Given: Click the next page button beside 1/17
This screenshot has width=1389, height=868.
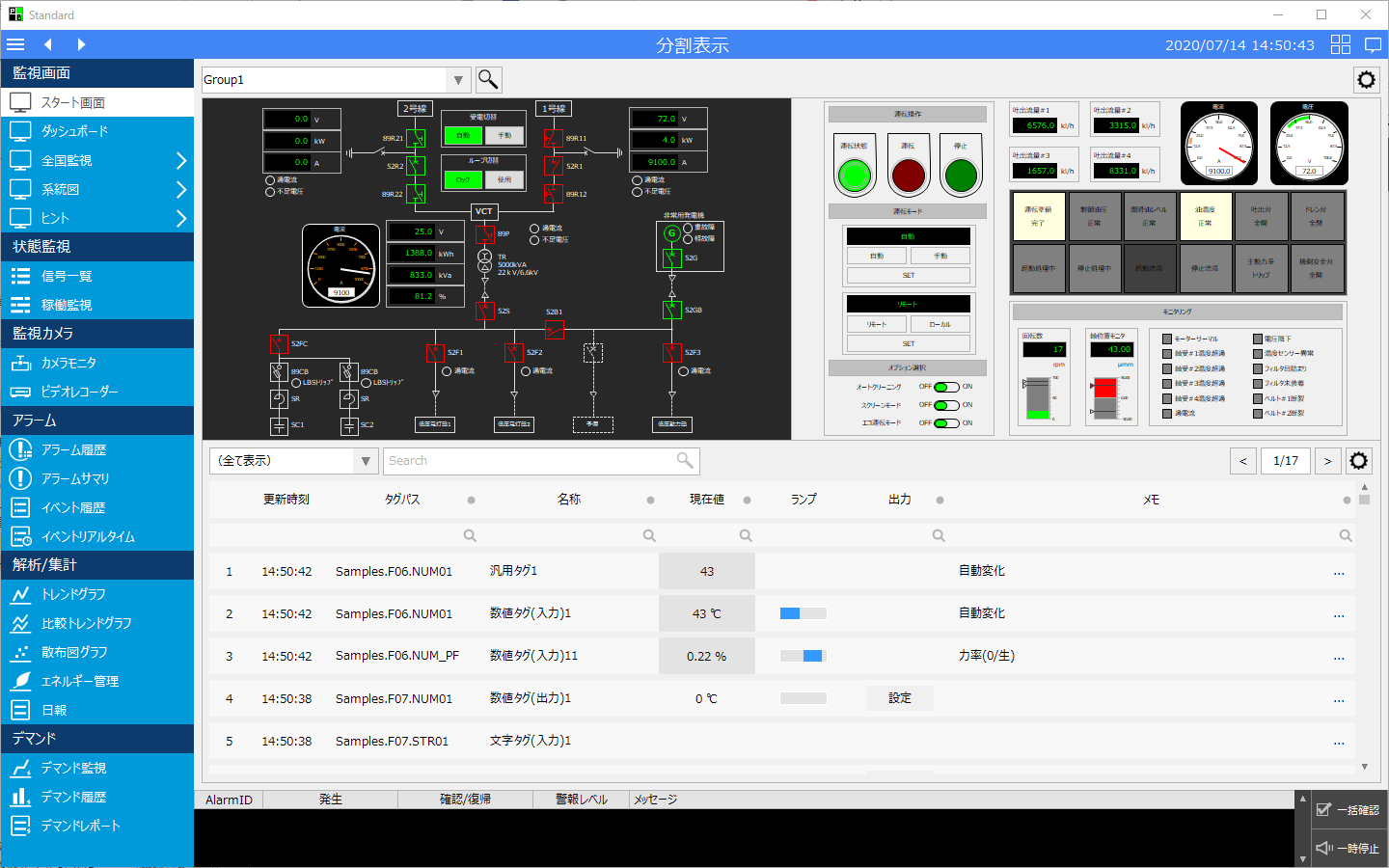Looking at the screenshot, I should (1327, 461).
